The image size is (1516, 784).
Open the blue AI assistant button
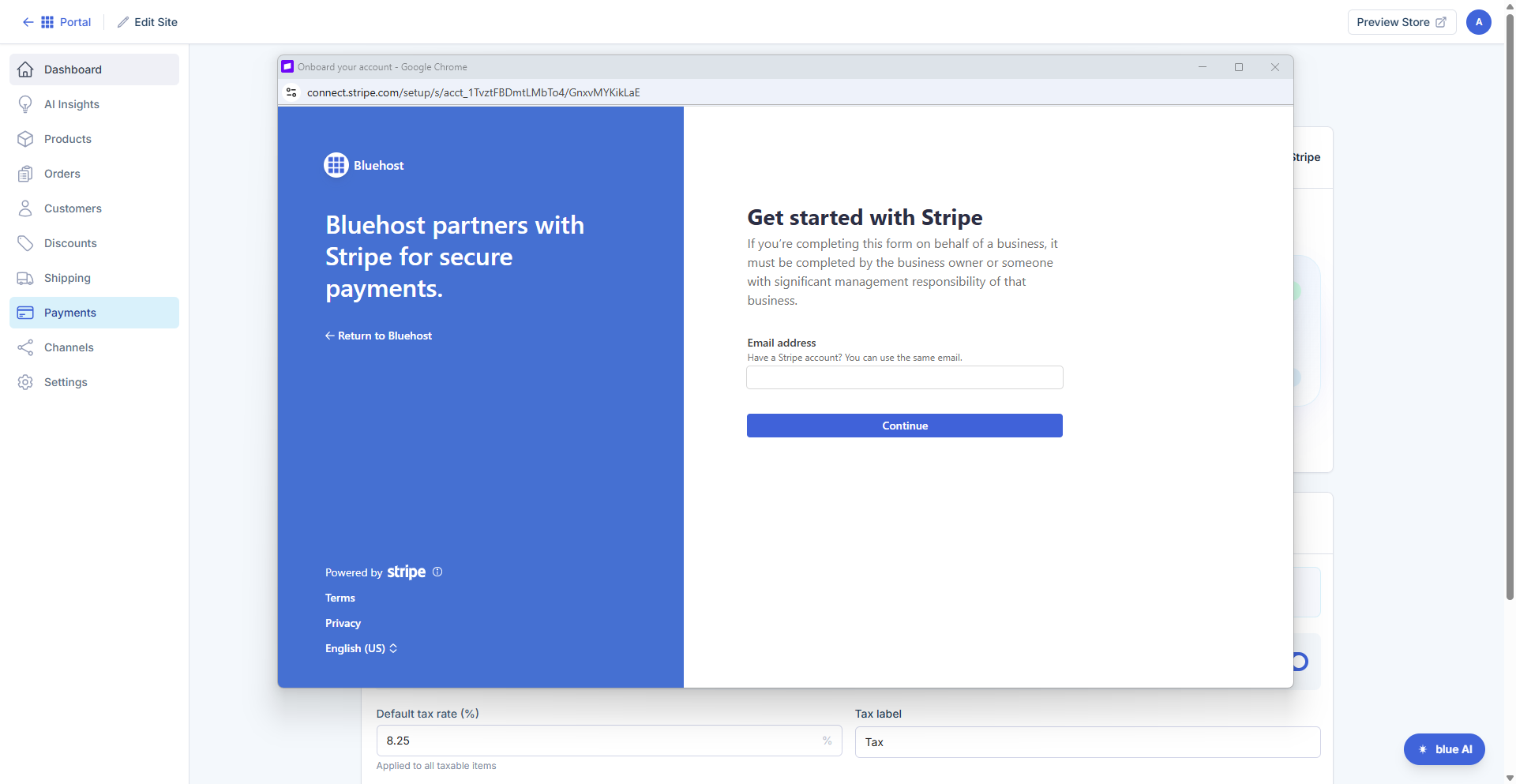(1444, 749)
